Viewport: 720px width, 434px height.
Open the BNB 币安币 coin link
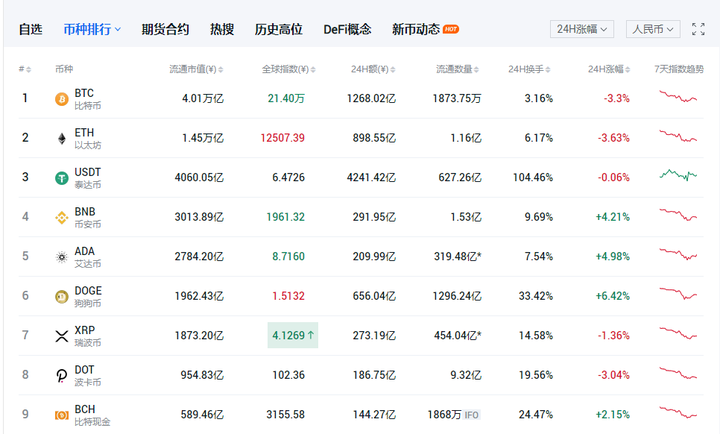(88, 217)
